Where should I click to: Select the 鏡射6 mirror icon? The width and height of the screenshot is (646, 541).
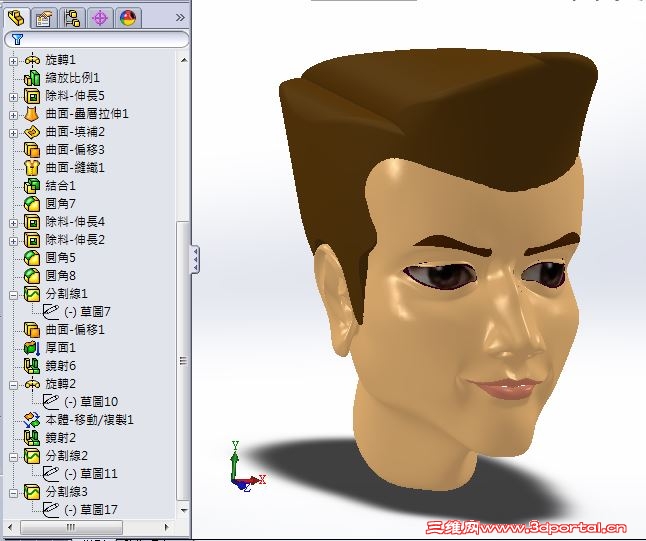pos(32,366)
